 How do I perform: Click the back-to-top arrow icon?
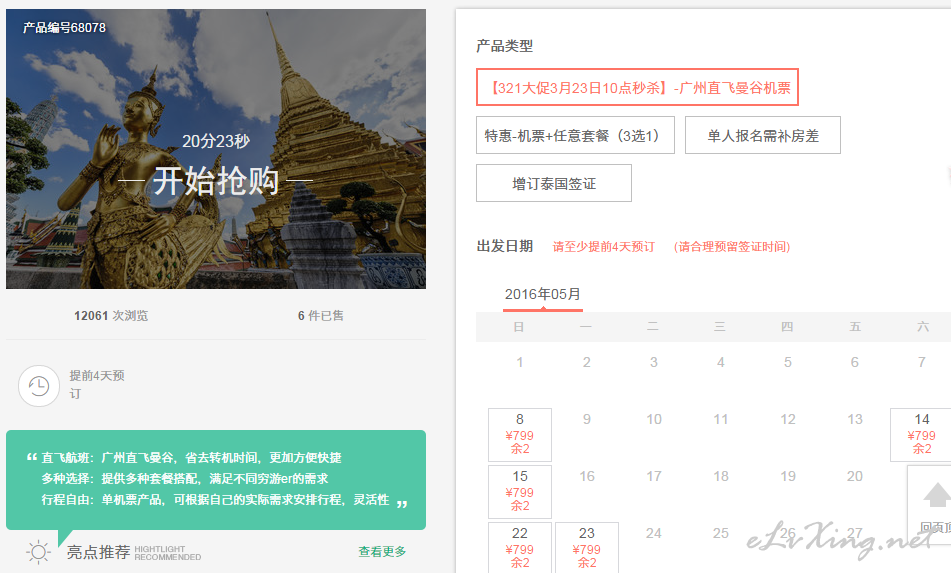pos(936,495)
